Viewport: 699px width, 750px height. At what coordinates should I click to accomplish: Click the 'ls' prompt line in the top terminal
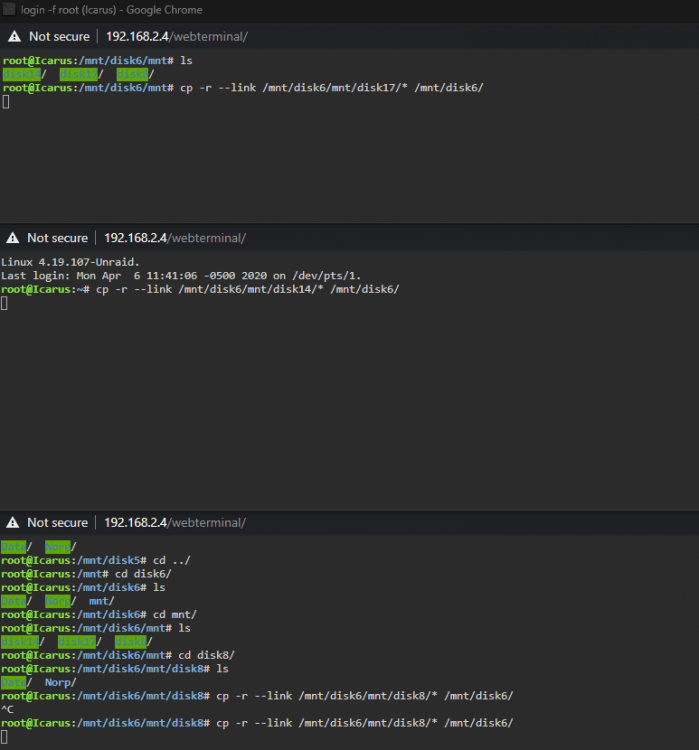point(98,60)
